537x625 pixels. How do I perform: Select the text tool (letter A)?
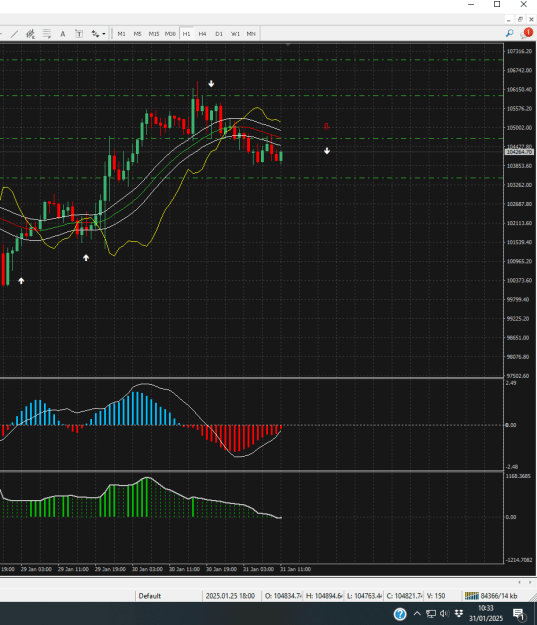(x=63, y=34)
